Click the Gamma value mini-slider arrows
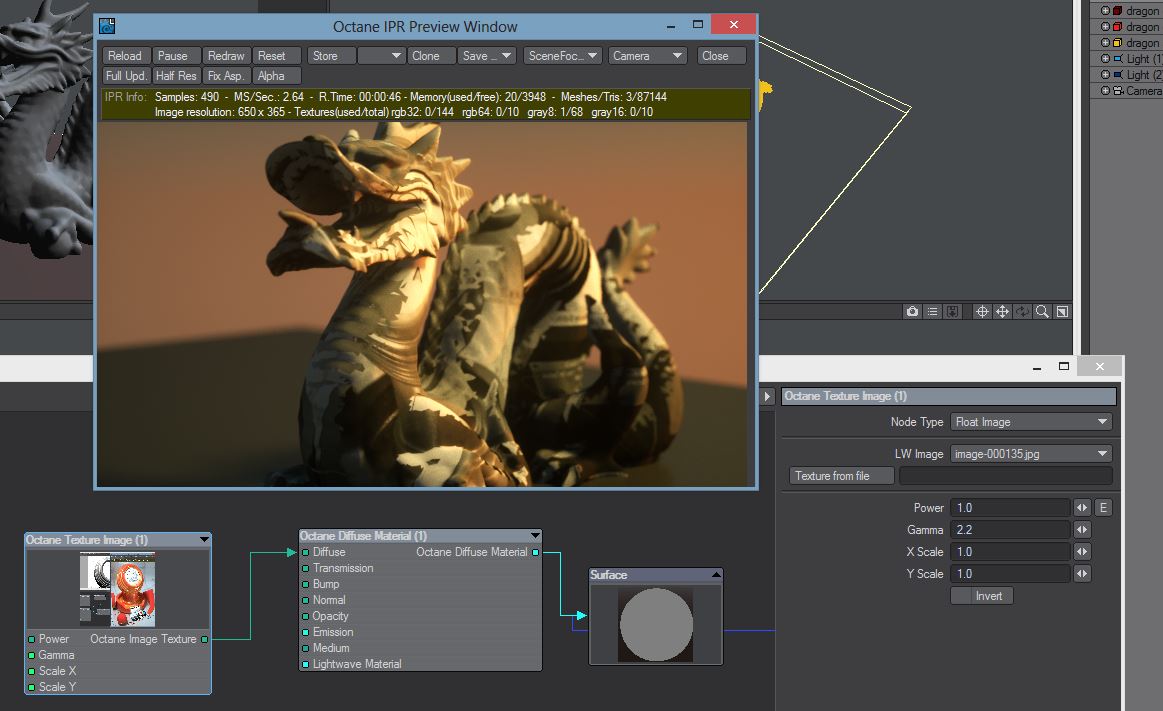This screenshot has width=1163, height=711. pos(1082,530)
